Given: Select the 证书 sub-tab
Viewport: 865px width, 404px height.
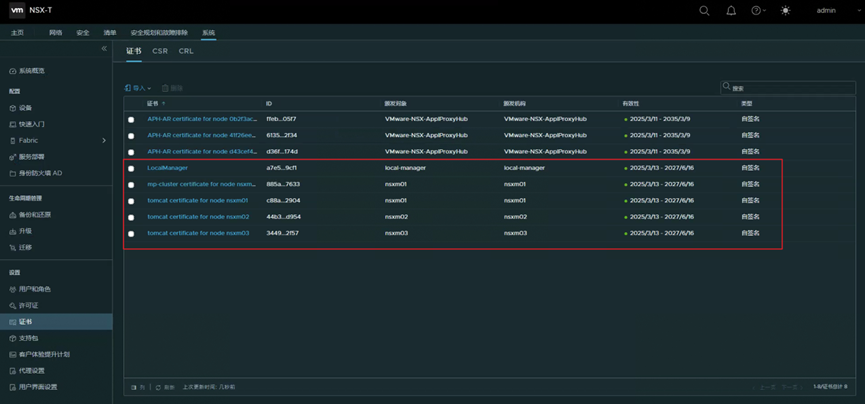Looking at the screenshot, I should (x=134, y=51).
